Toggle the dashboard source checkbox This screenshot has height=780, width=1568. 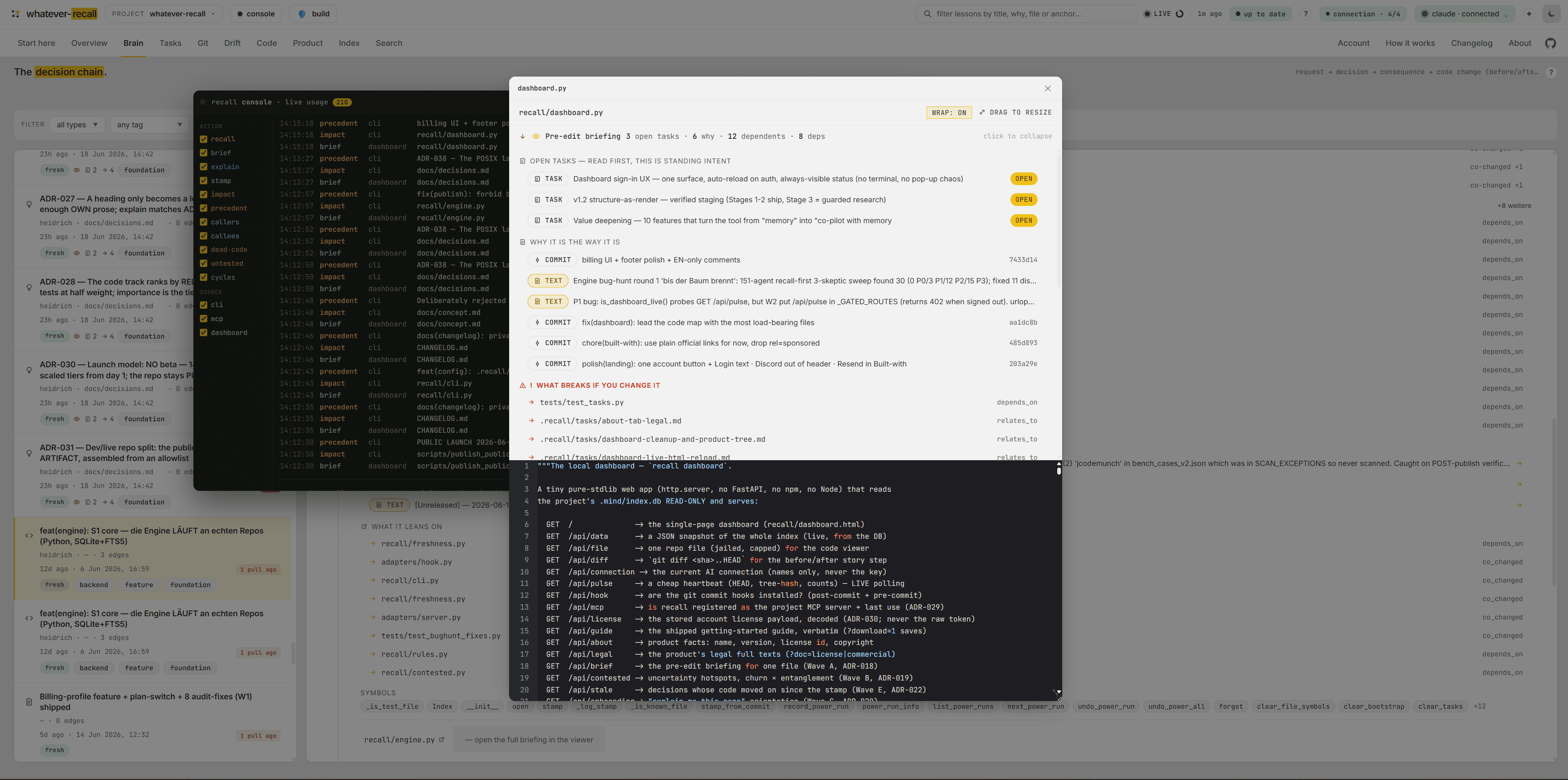click(203, 333)
